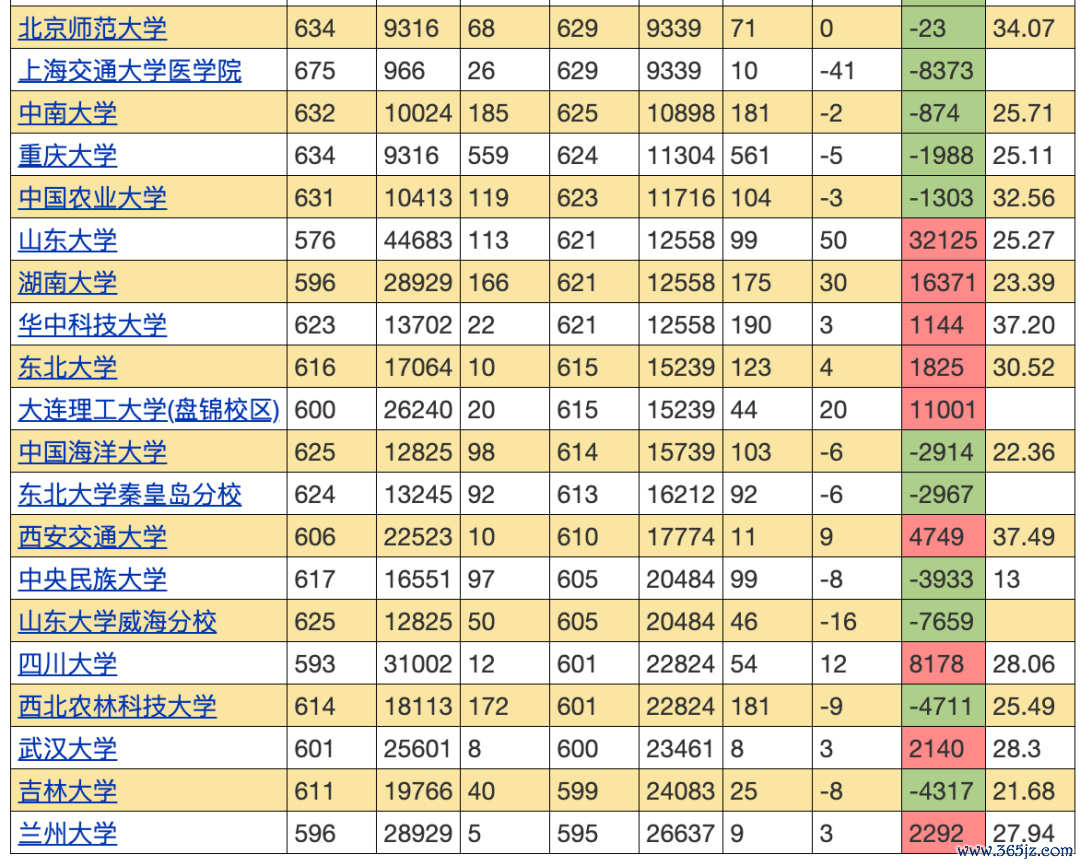Viewport: 1080px width, 866px height.
Task: Follow the 西安交通大学 link
Action: tap(92, 537)
